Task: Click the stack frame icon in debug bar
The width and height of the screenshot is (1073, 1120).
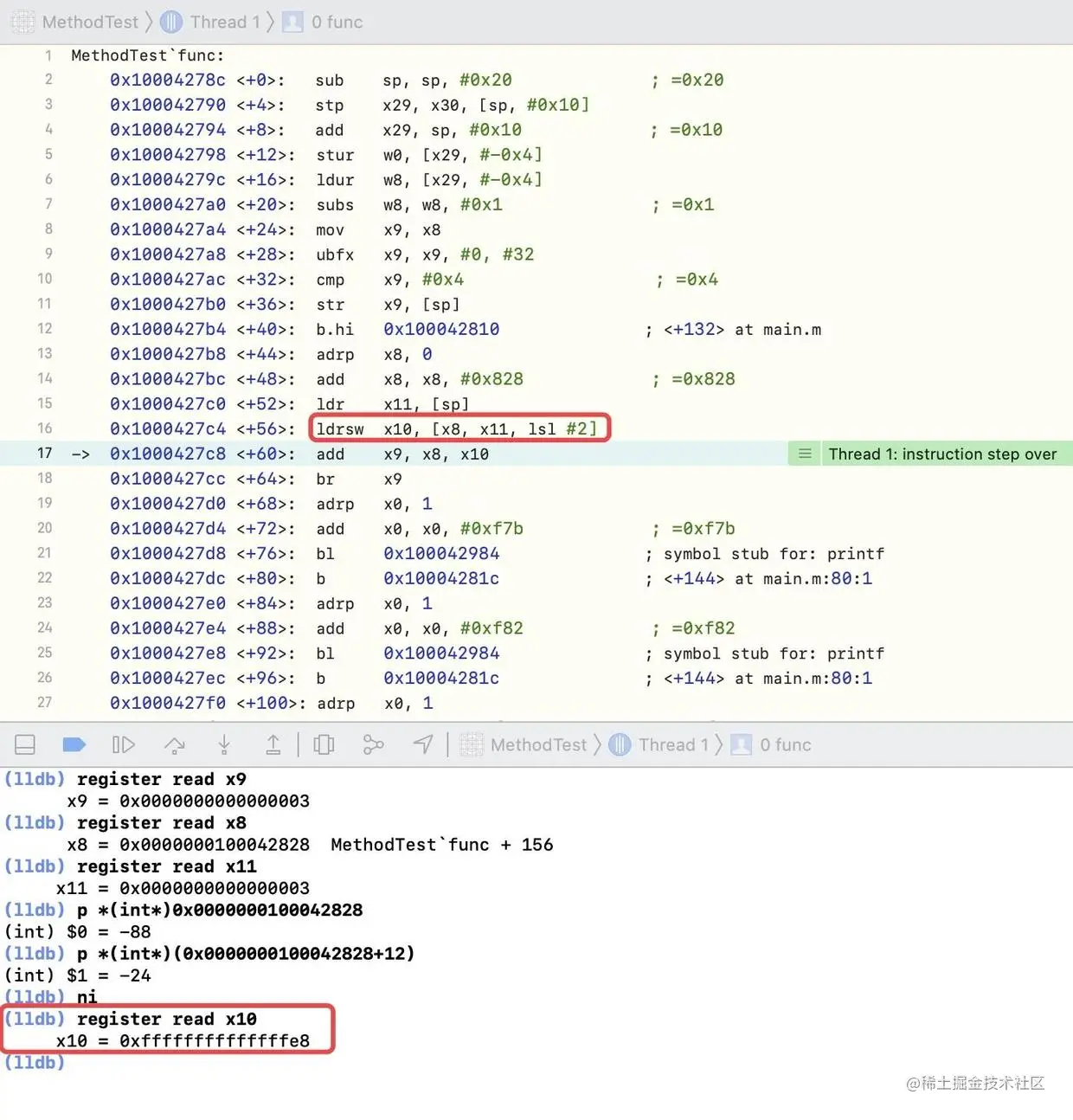Action: point(742,745)
